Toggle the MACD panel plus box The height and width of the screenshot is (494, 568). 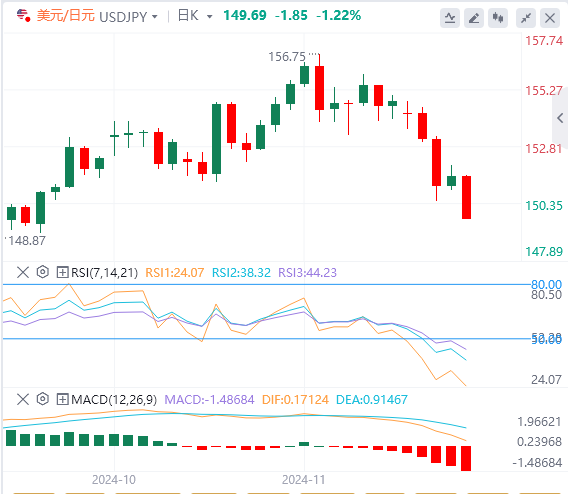pyautogui.click(x=62, y=399)
